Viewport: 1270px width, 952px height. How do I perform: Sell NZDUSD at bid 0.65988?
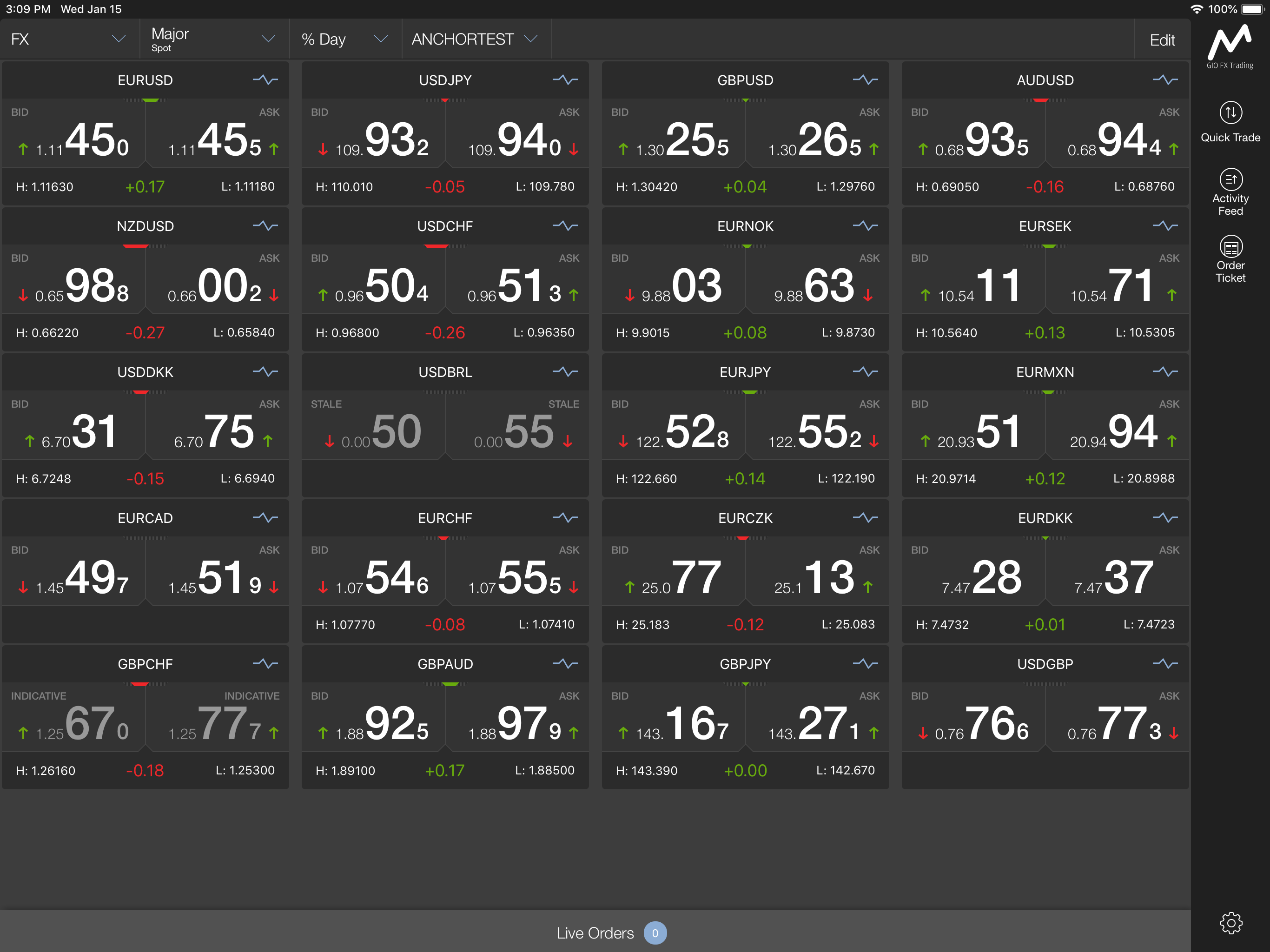(x=73, y=279)
